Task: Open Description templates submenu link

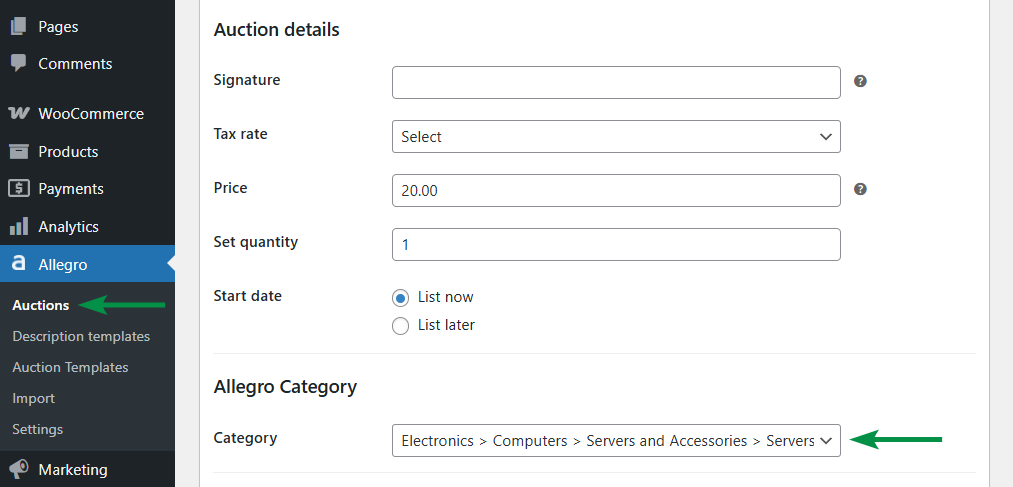Action: 81,337
